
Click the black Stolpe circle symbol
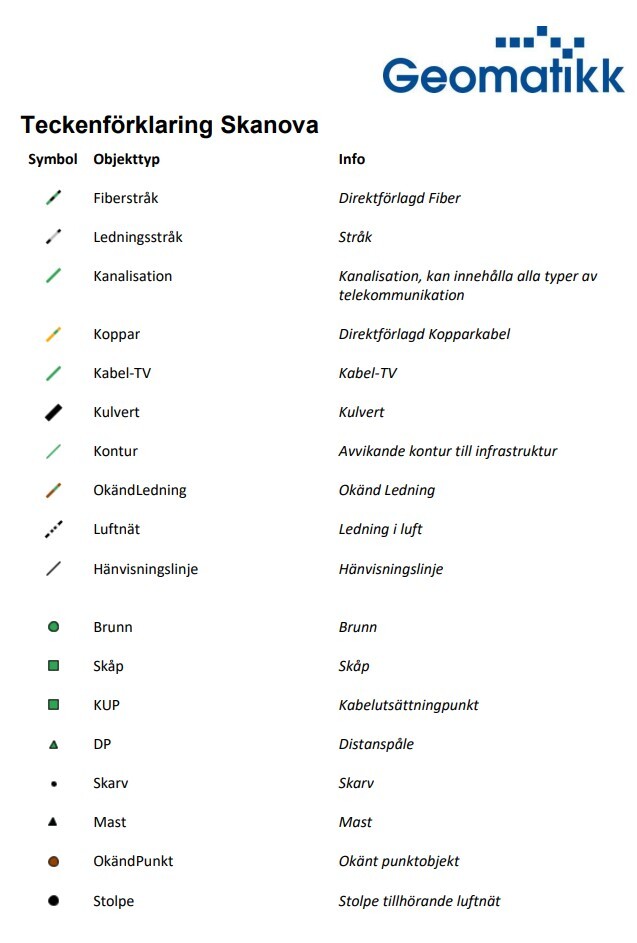pos(54,901)
